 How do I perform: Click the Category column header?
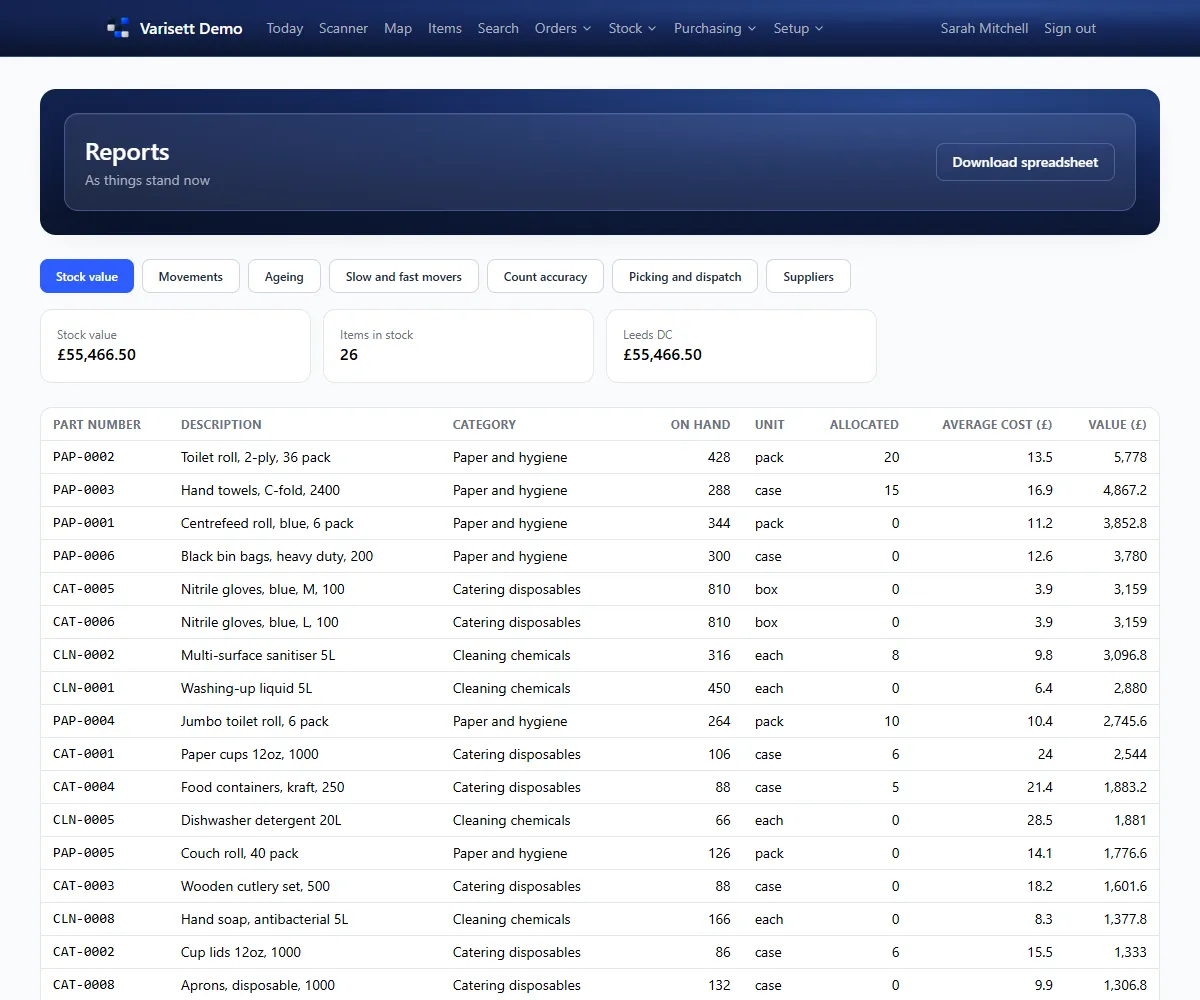[484, 424]
